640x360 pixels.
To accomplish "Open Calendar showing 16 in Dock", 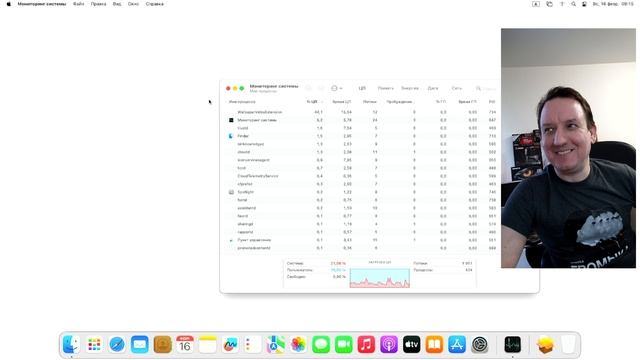I will coord(185,345).
